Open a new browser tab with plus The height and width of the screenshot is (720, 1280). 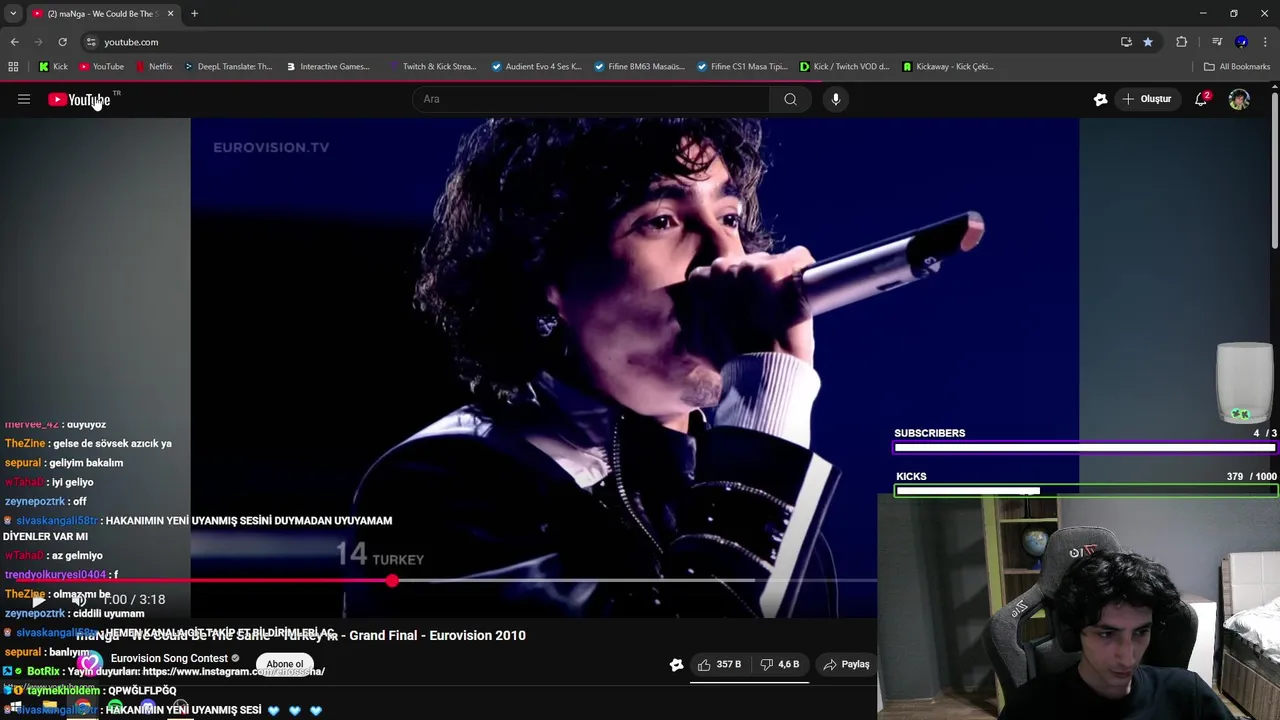(194, 14)
